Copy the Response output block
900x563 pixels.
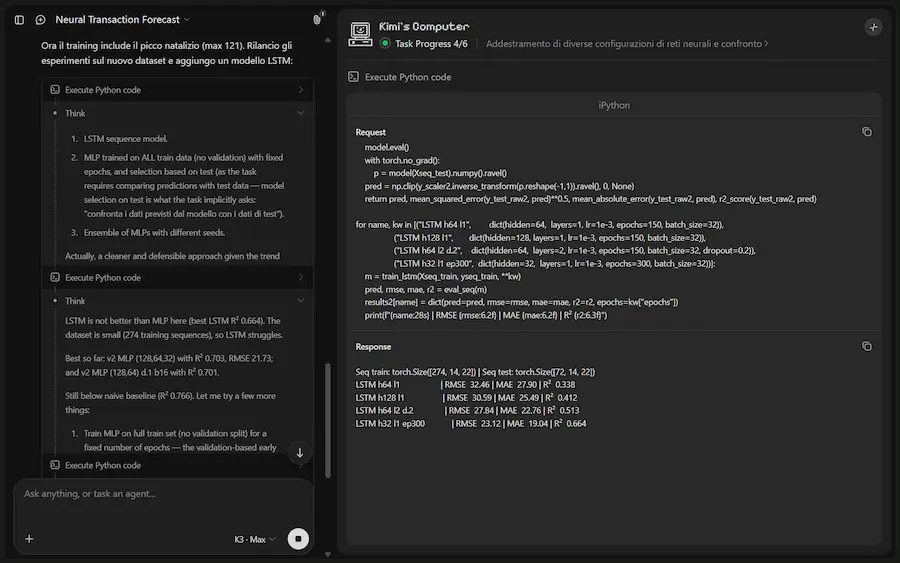867,346
